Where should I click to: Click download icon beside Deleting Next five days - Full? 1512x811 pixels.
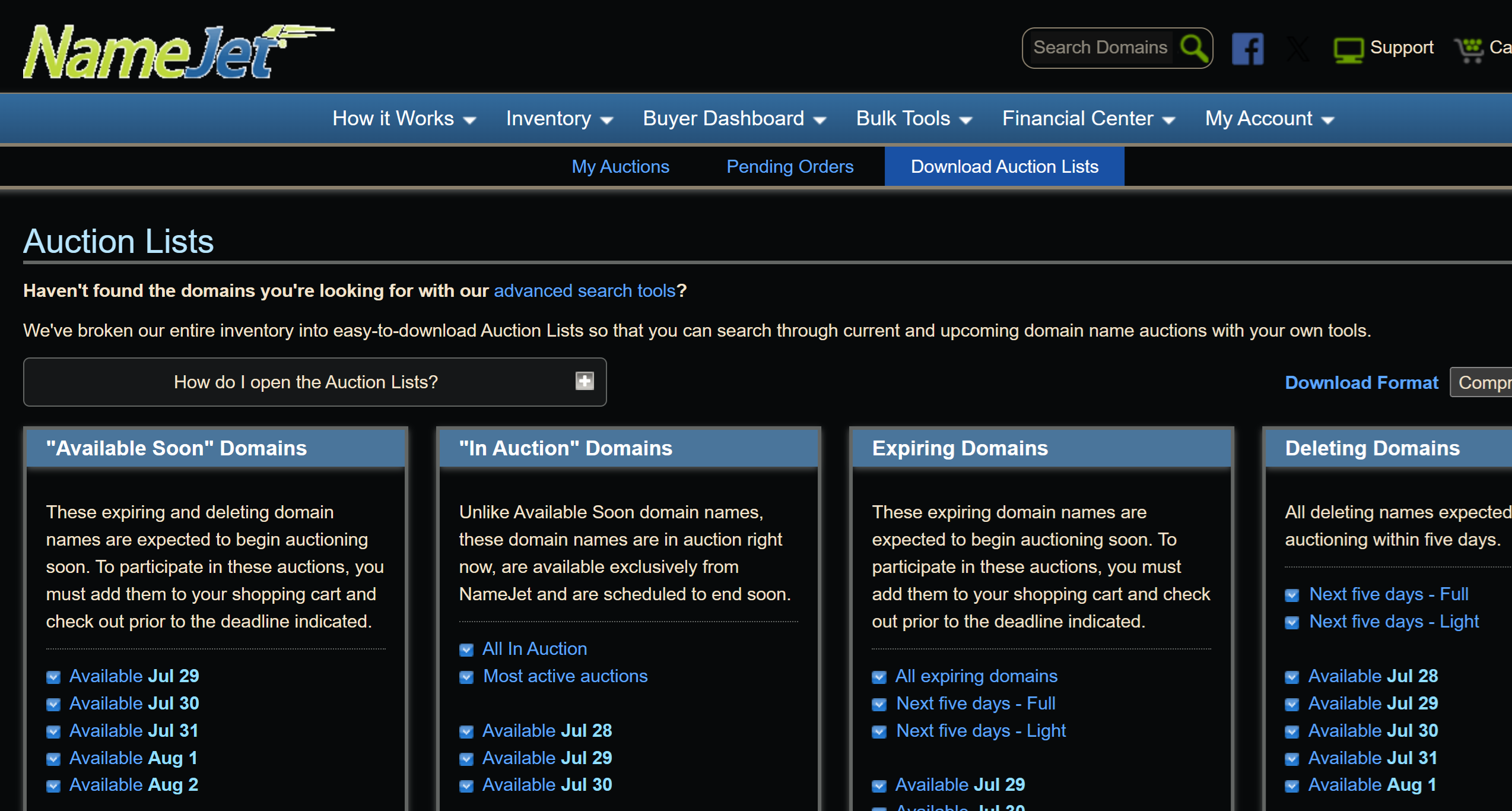coord(1292,595)
